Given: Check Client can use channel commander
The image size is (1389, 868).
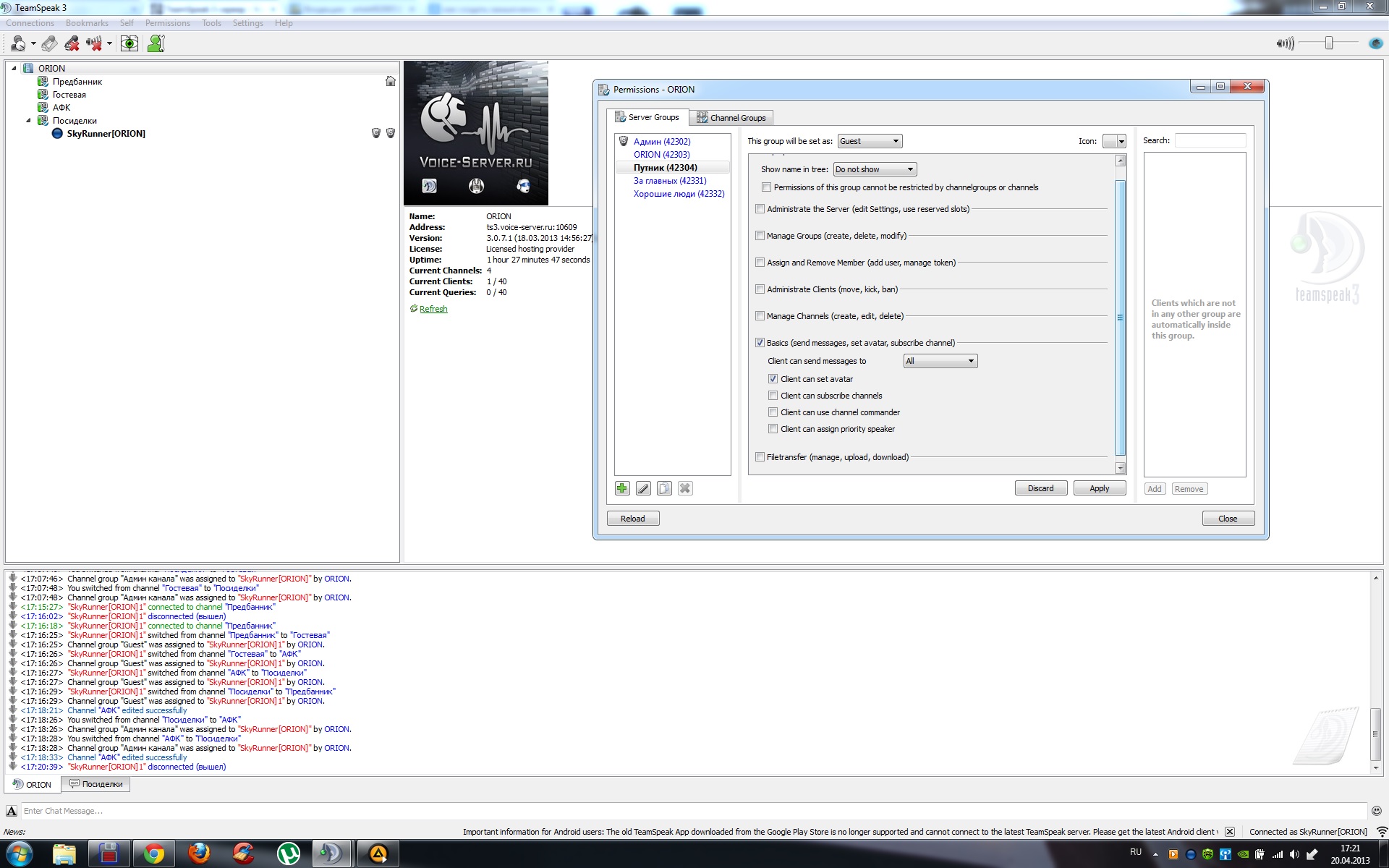Looking at the screenshot, I should (x=773, y=412).
